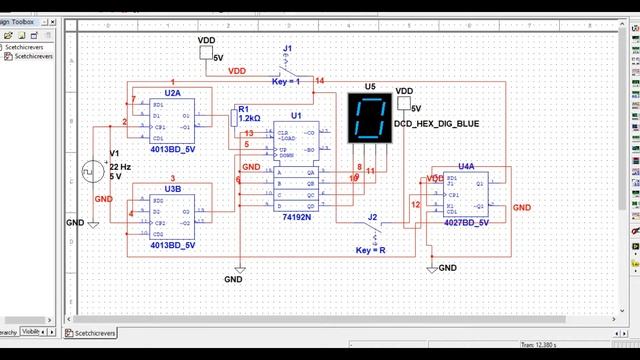640x360 pixels.
Task: Click the DCD_HEX_DIG_BLUE label
Action: coord(436,124)
